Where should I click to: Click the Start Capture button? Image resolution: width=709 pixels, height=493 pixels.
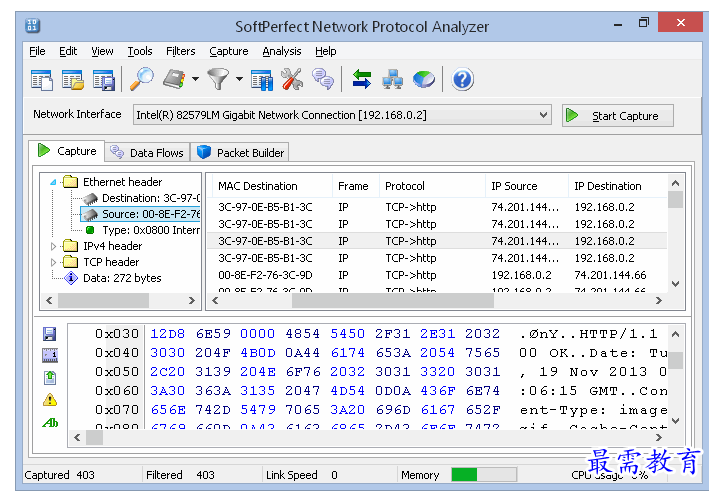click(618, 116)
